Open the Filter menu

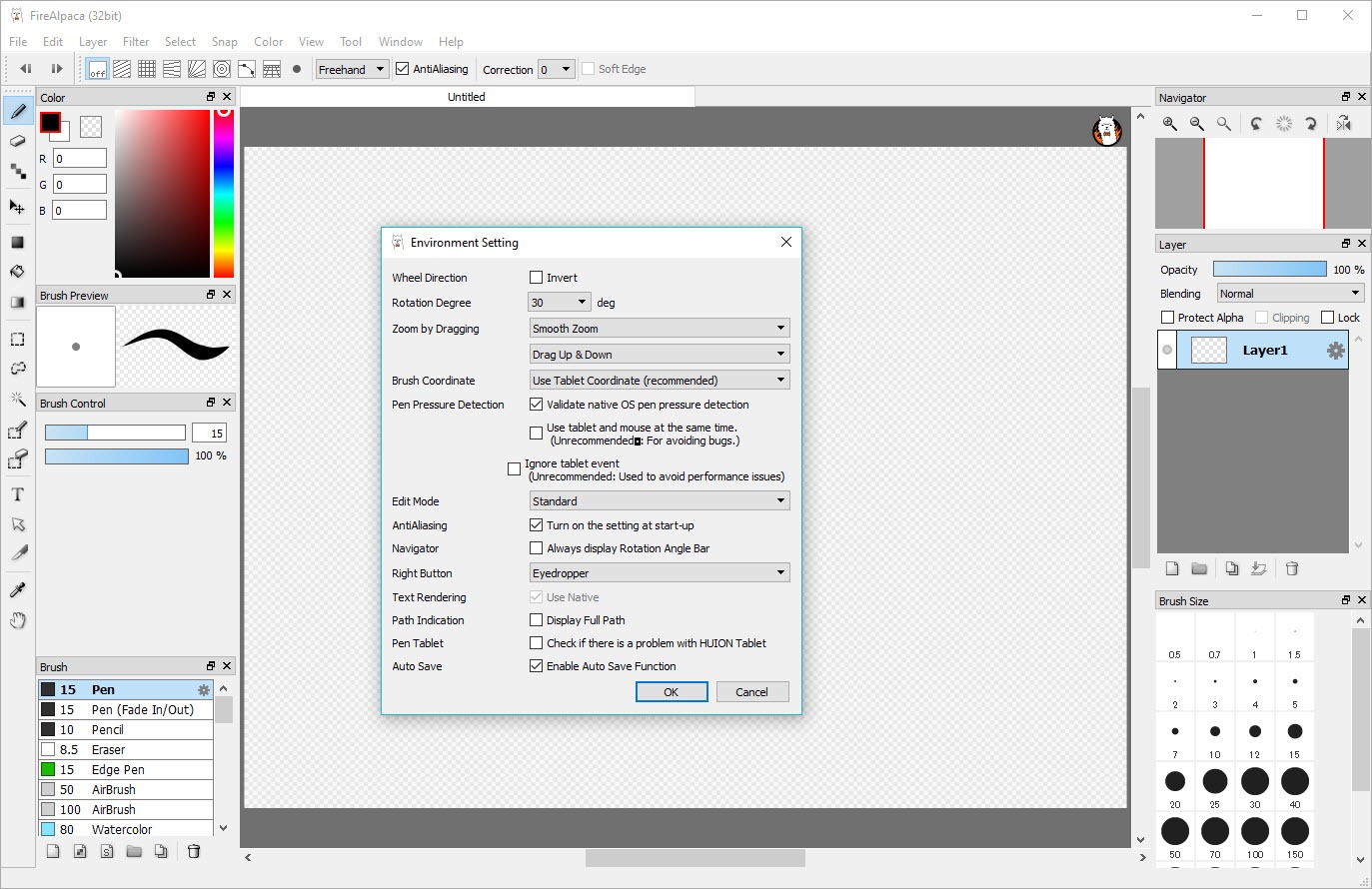[x=136, y=42]
